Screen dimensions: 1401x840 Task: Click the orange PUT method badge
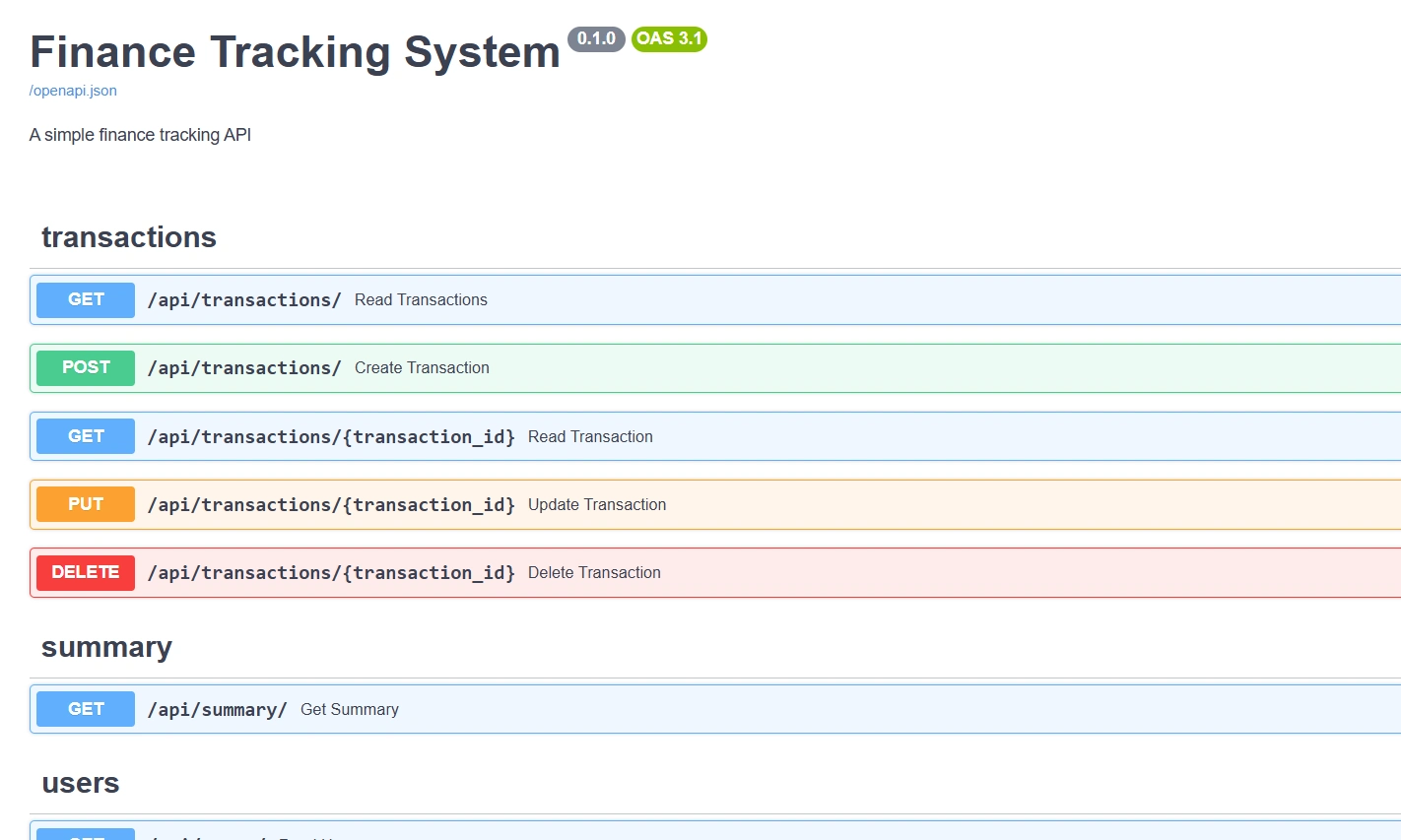(86, 505)
